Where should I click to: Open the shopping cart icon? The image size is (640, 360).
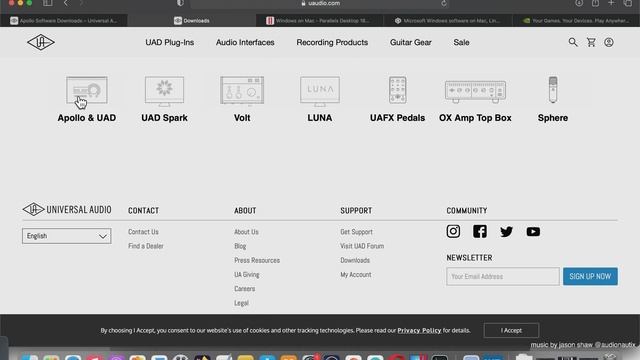point(591,42)
